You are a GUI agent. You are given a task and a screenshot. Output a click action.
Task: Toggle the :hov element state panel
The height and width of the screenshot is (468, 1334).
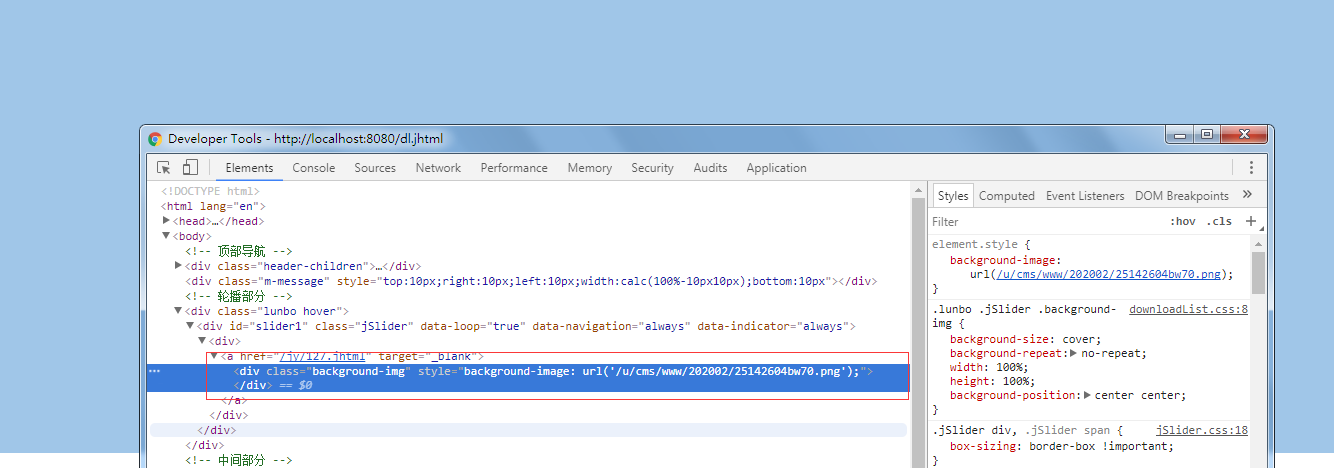click(x=1182, y=222)
